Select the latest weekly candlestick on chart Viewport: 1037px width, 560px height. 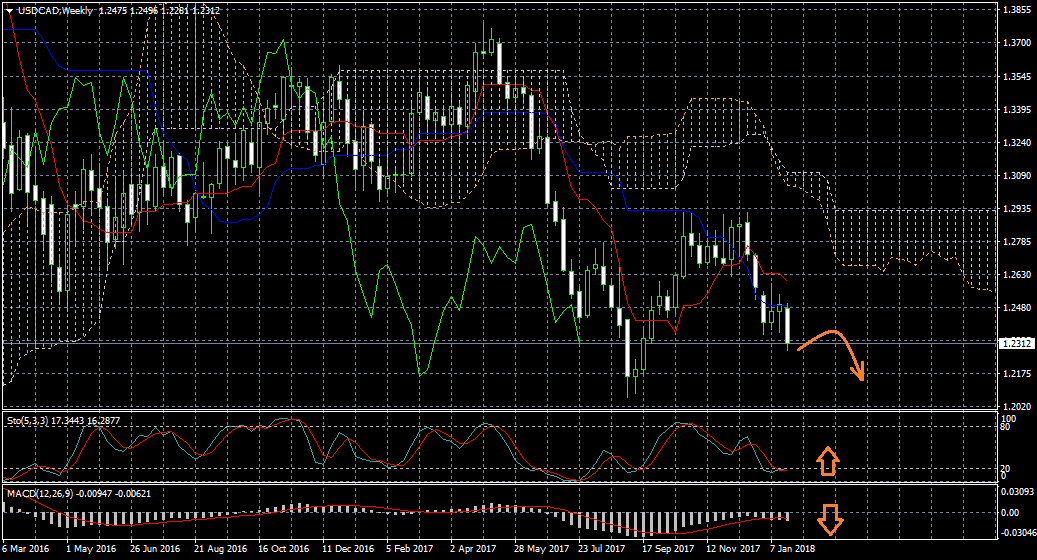(789, 326)
